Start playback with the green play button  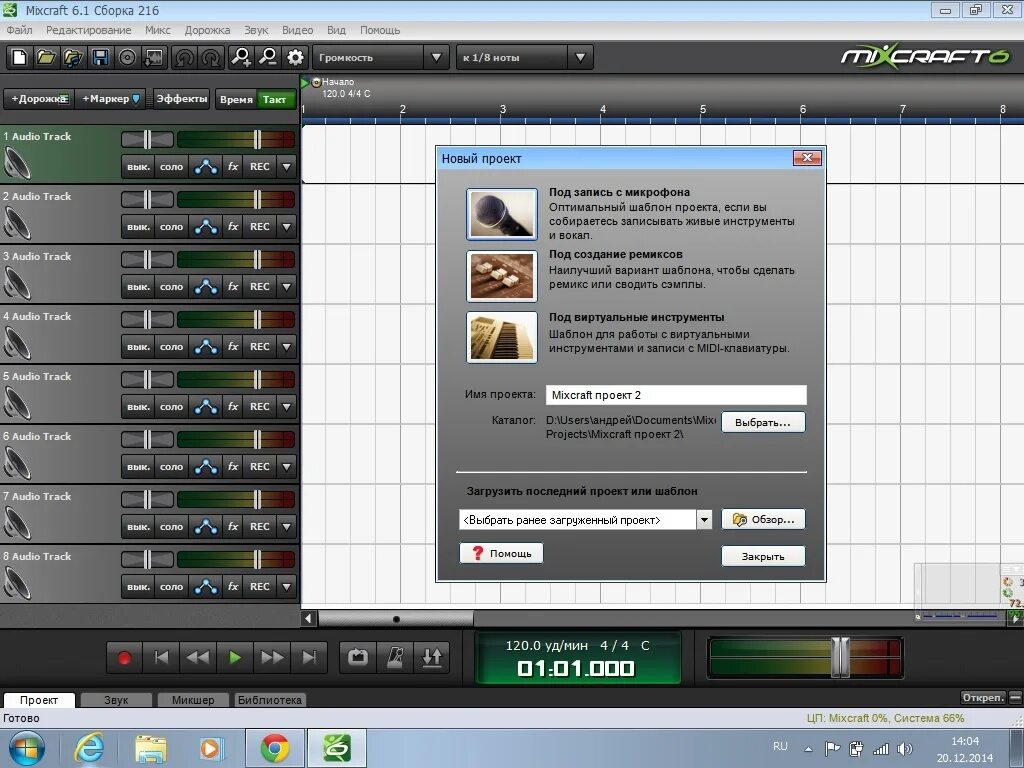[235, 658]
